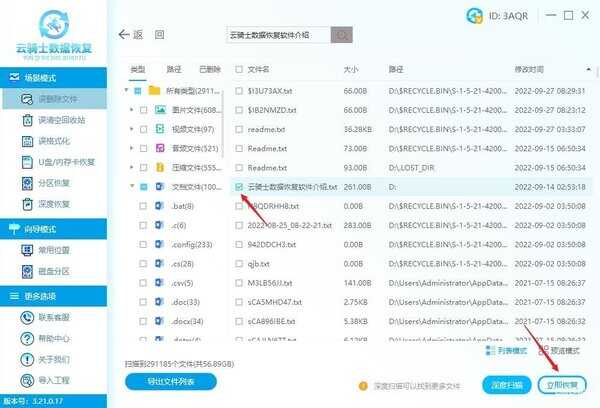
Task: Switch to the 已删除 tab
Action: tap(210, 69)
